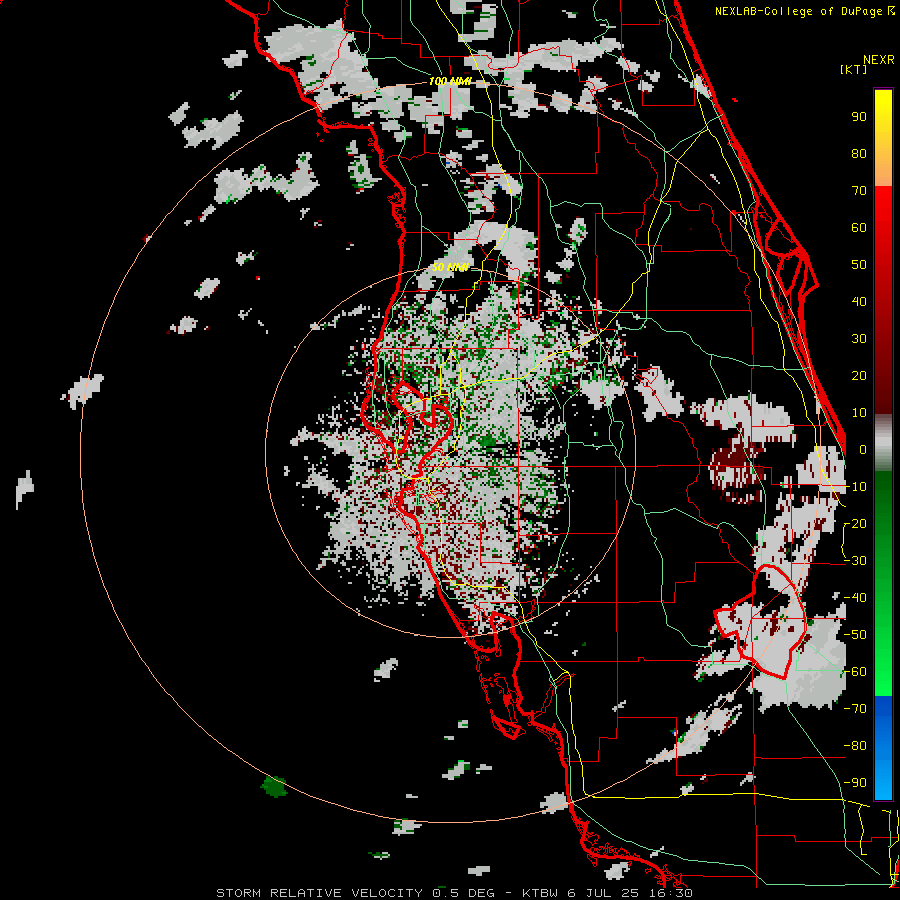Click the -70 knot scale value
This screenshot has width=900, height=900.
[x=855, y=709]
